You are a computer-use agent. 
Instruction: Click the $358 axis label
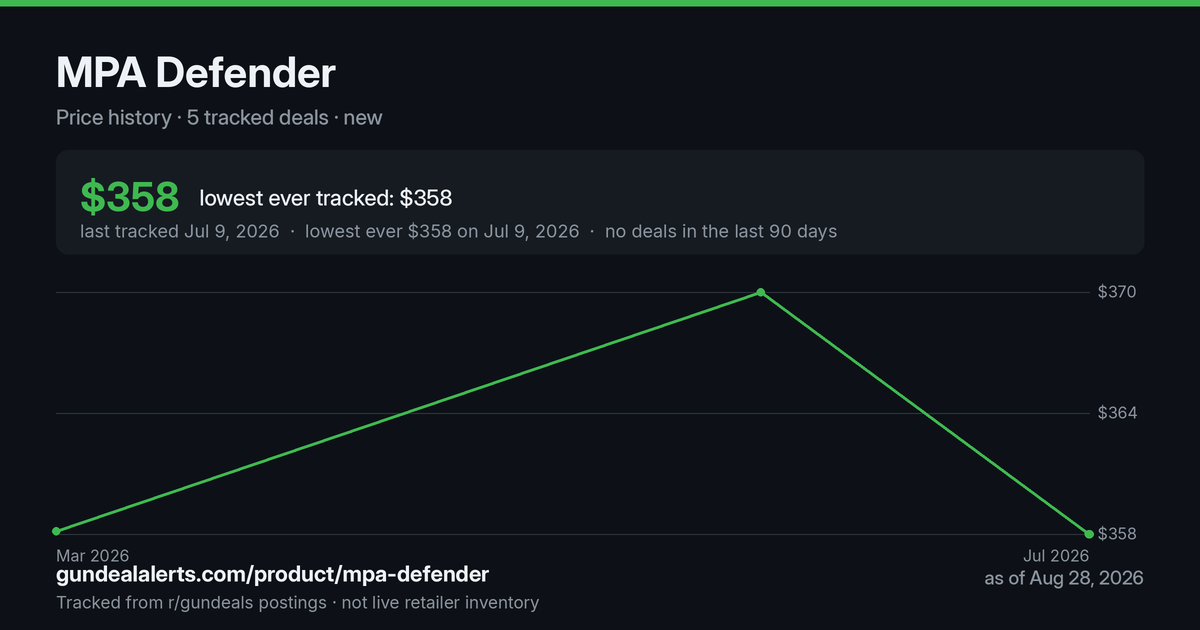[1117, 534]
